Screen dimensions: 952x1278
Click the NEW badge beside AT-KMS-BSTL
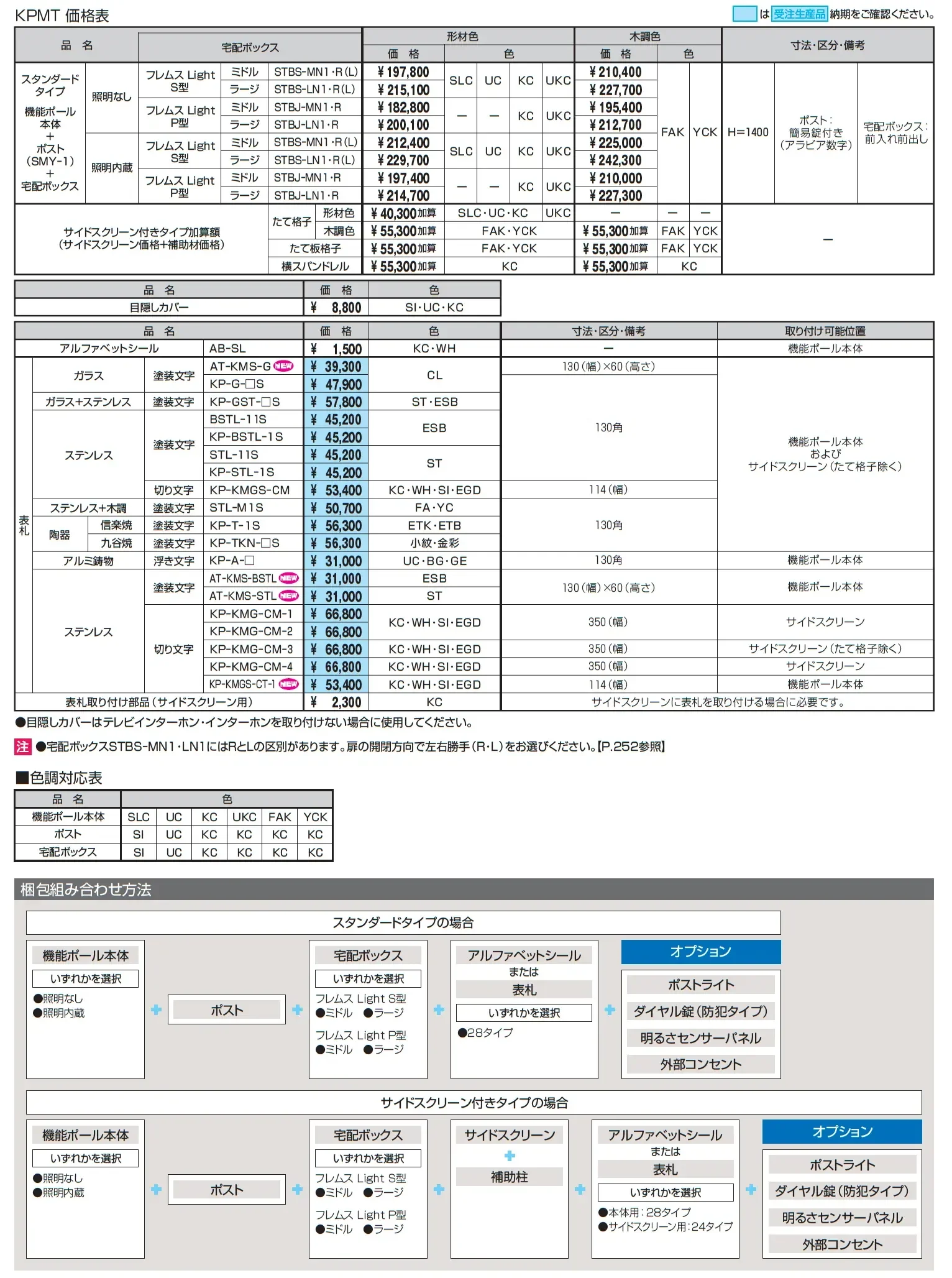(x=288, y=578)
